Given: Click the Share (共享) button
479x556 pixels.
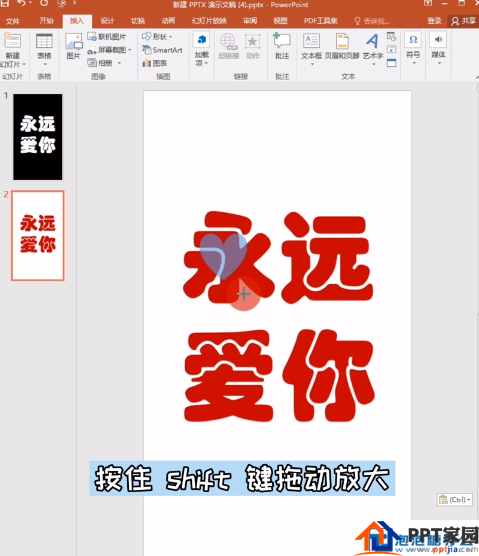Looking at the screenshot, I should (463, 21).
